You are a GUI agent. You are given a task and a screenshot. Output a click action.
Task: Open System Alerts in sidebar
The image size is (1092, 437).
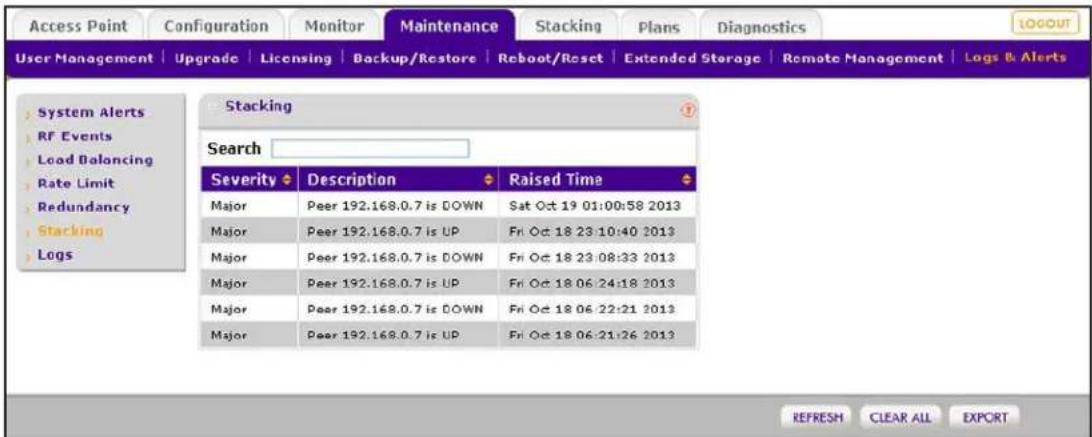pos(91,112)
